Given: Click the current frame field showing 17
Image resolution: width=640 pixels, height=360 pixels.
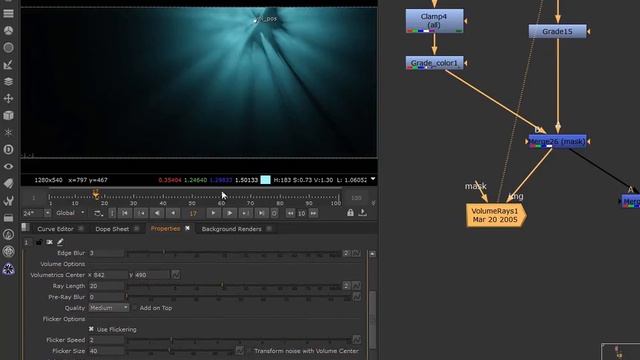Looking at the screenshot, I should (193, 213).
